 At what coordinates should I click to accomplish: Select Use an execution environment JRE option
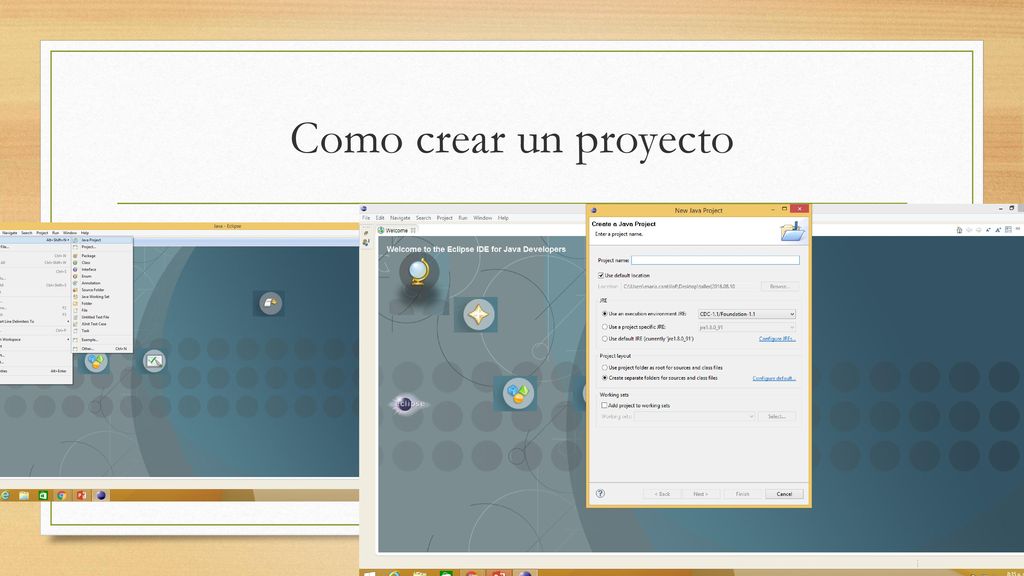coord(604,314)
